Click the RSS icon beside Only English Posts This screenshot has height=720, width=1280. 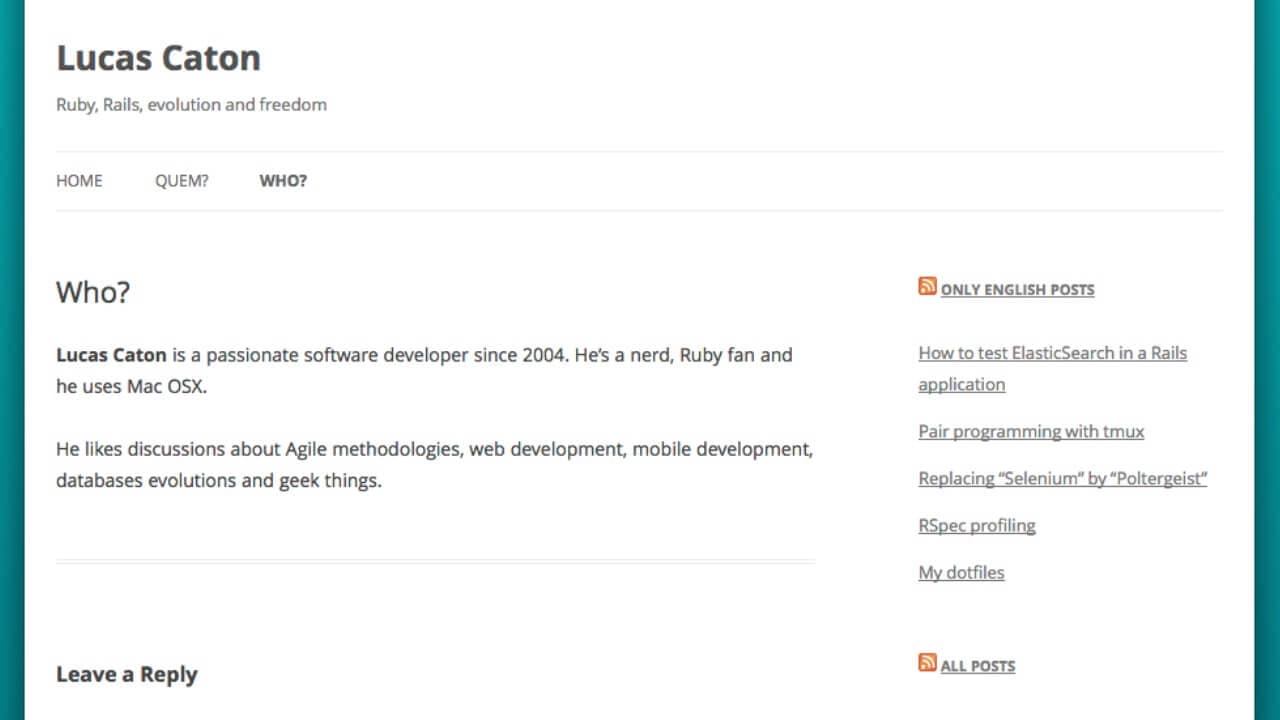point(927,287)
